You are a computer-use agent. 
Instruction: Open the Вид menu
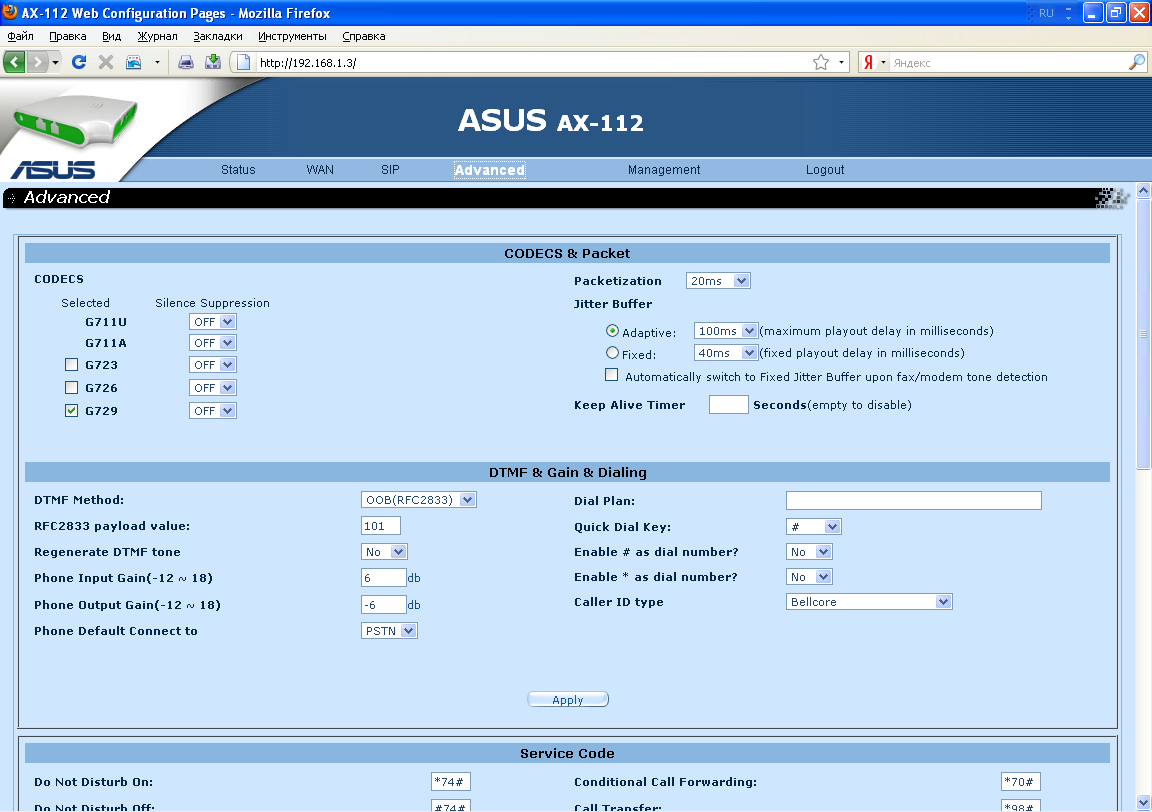point(112,36)
